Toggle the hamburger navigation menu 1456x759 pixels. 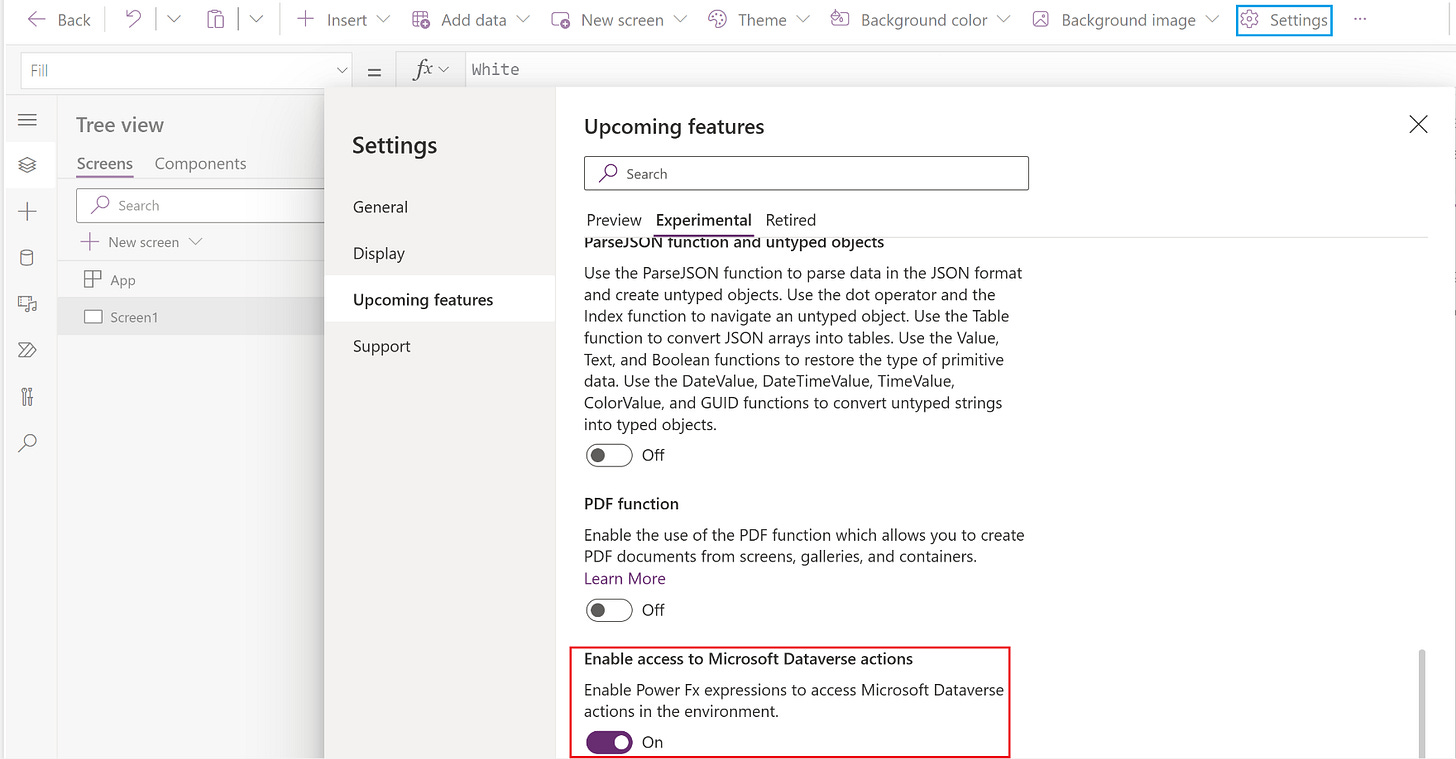[x=28, y=120]
